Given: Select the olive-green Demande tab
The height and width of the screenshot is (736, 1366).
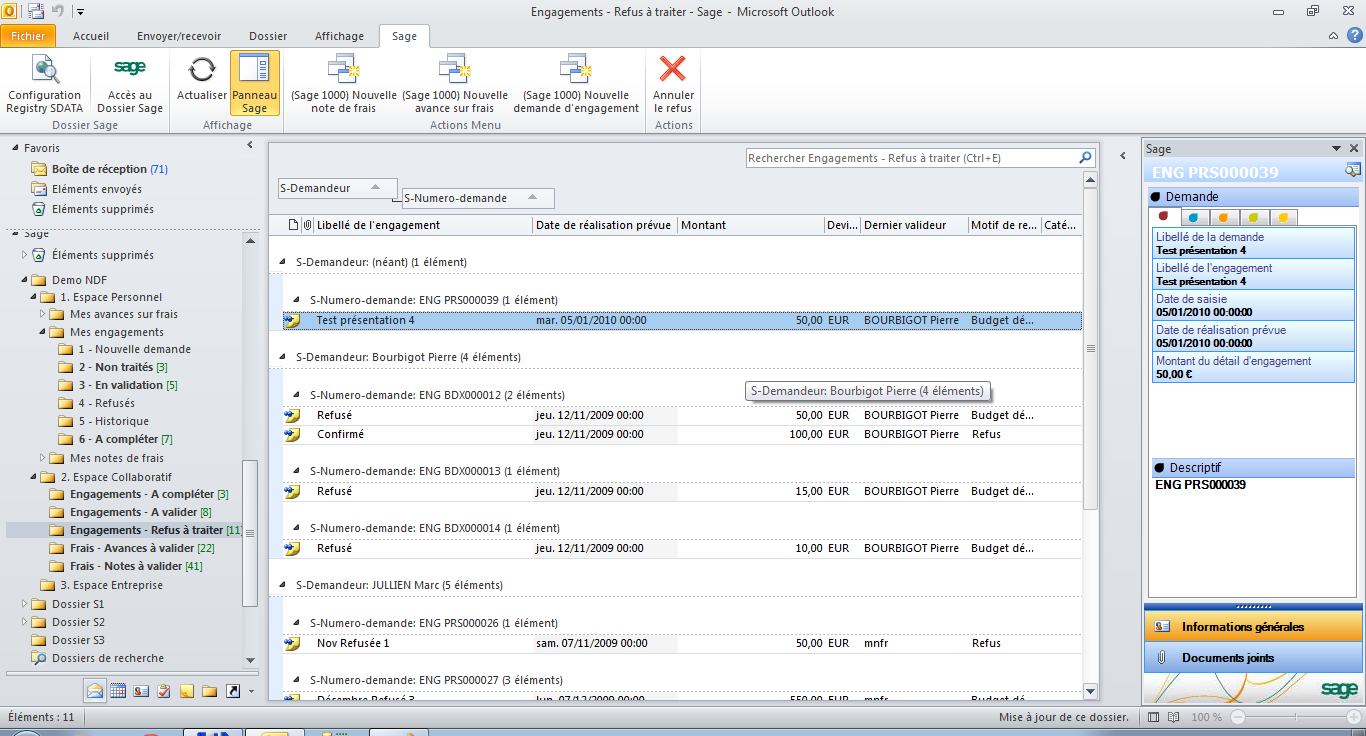Looking at the screenshot, I should 1253,217.
